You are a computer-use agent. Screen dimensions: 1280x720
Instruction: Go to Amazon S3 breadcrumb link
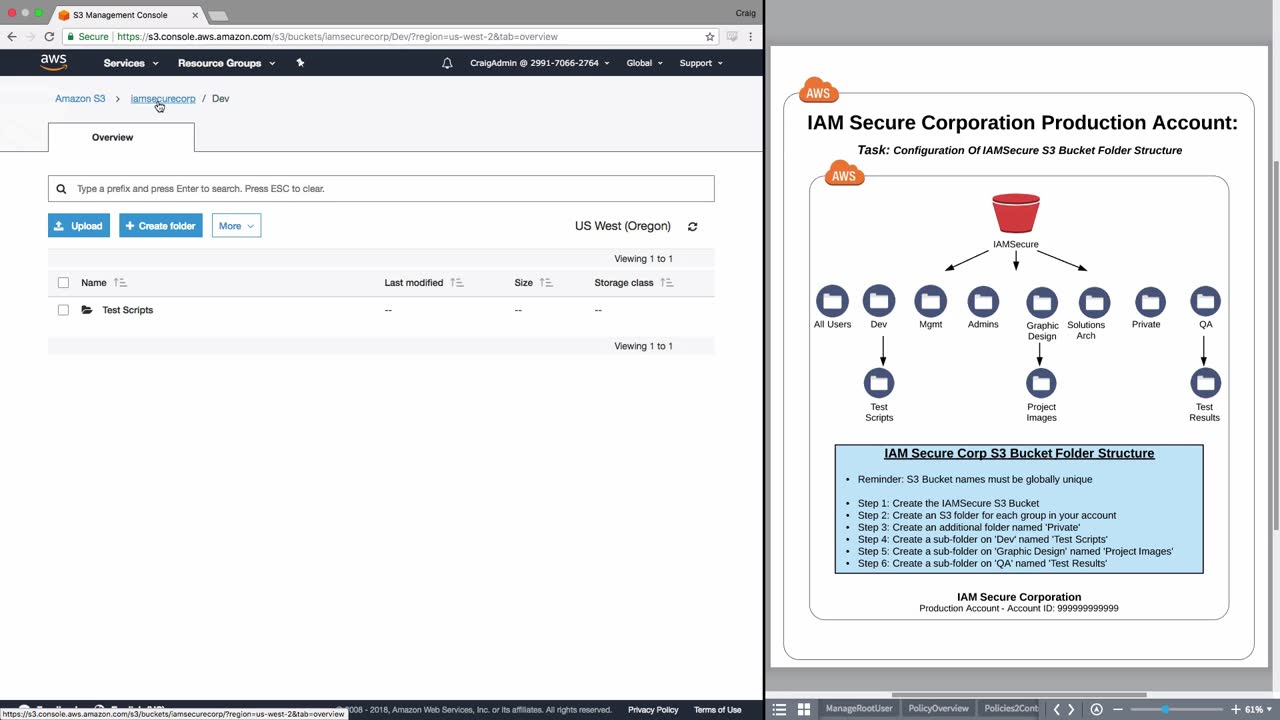(x=80, y=99)
